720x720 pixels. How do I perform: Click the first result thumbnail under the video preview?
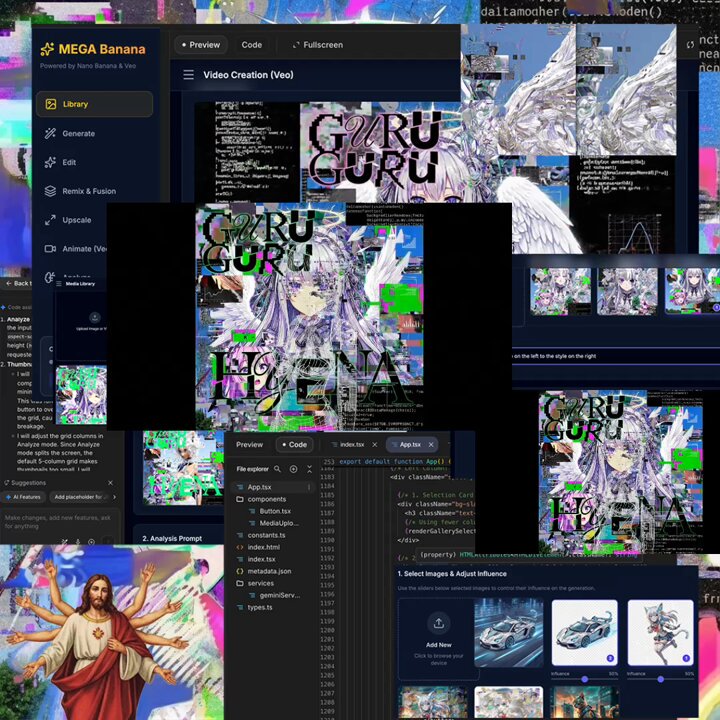tap(560, 292)
